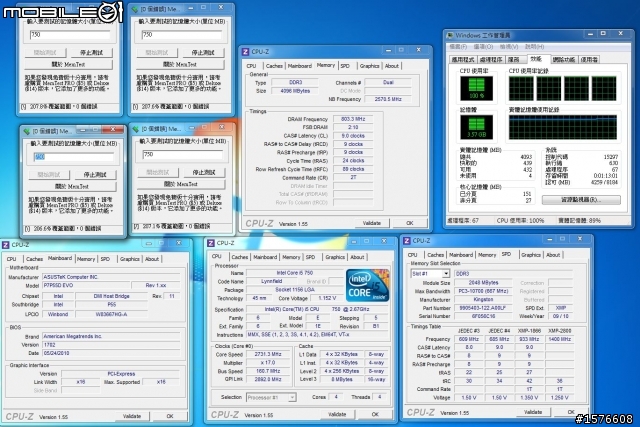Open the 說明(H) menu in Task Manager
The image size is (640, 427).
pyautogui.click(x=534, y=47)
